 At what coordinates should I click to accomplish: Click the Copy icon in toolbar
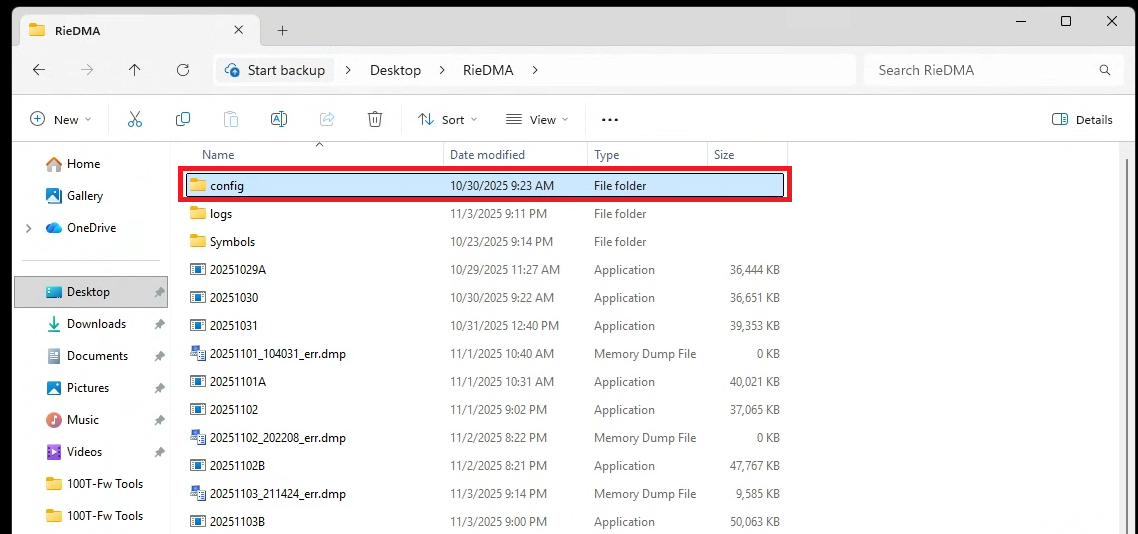[x=183, y=119]
